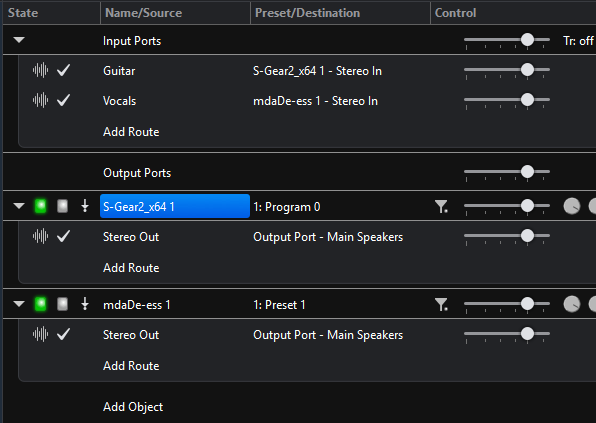The width and height of the screenshot is (596, 423).
Task: Click down-arrow routing icon on mdaDe-ess 1
Action: pos(85,304)
